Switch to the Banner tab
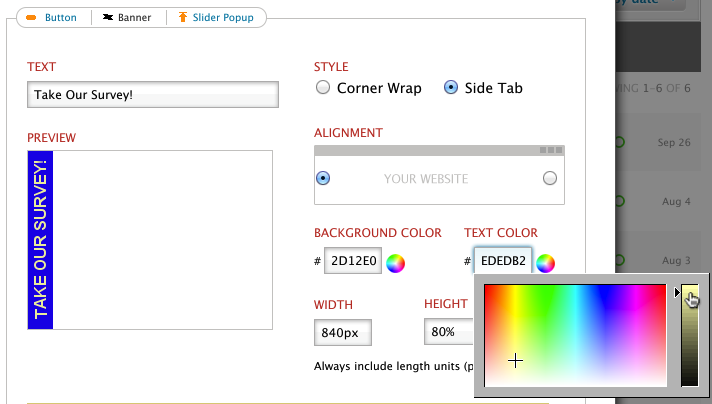The height and width of the screenshot is (404, 712). tap(128, 18)
